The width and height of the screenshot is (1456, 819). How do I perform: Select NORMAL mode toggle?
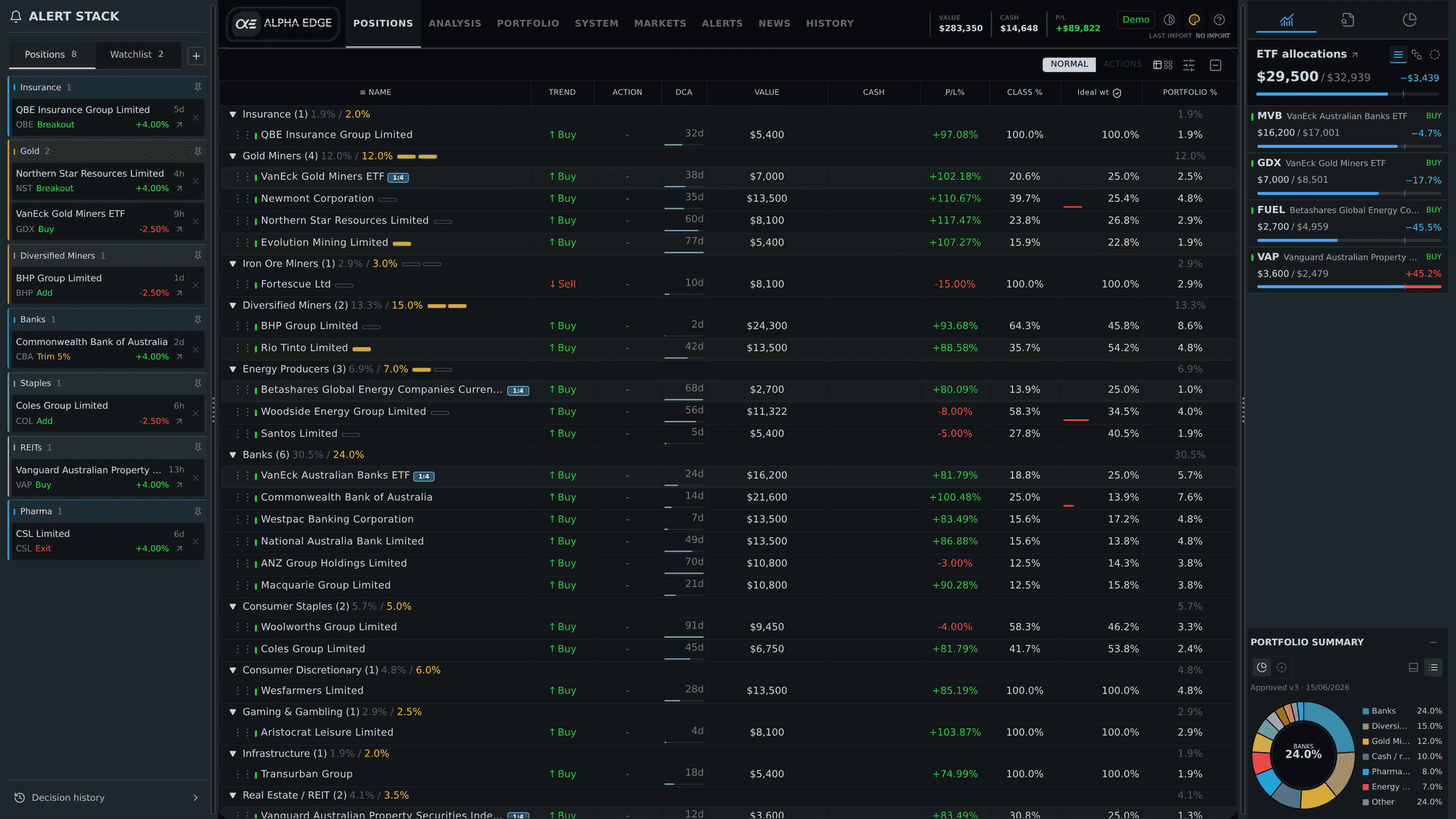[1069, 64]
